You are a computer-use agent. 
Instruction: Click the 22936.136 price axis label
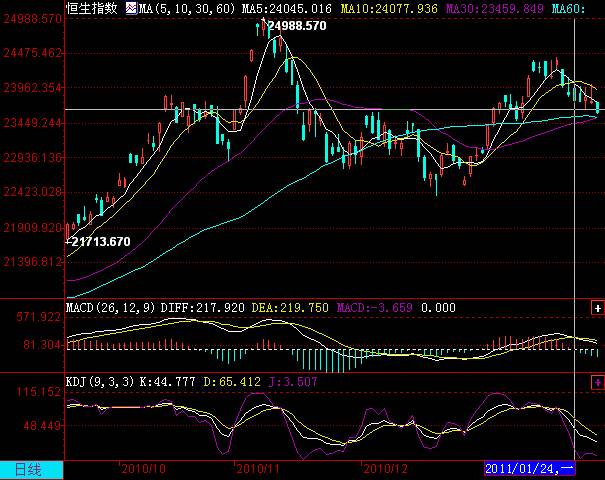point(32,158)
